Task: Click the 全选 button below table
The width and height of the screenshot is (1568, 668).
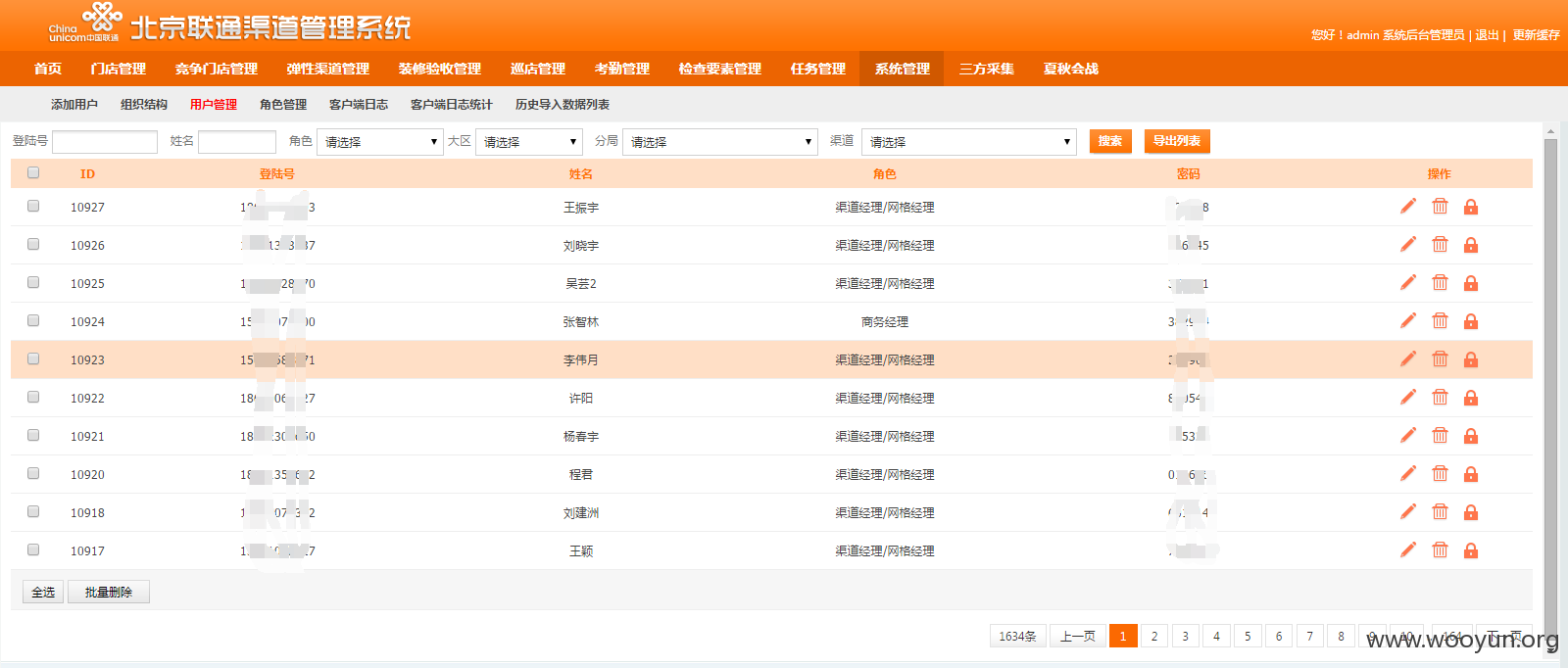Action: pos(43,592)
